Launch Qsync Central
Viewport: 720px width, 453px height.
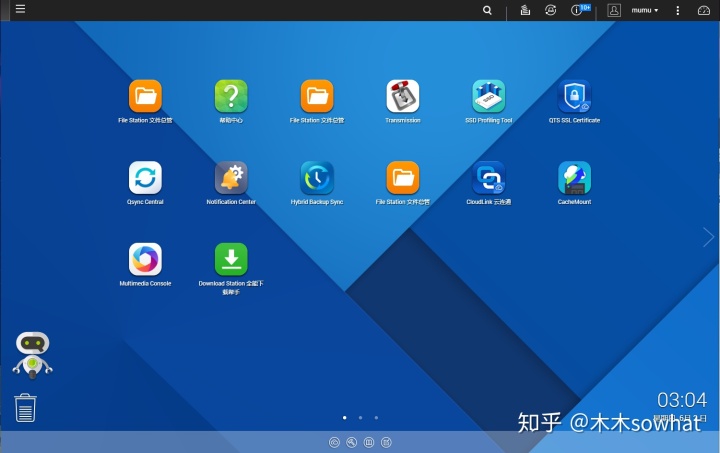145,178
